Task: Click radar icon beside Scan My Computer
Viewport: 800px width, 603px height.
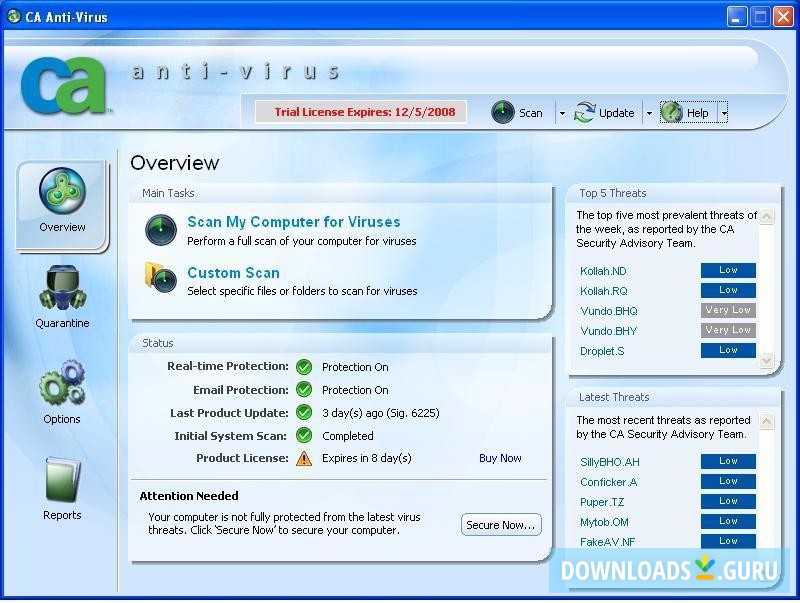Action: click(161, 230)
